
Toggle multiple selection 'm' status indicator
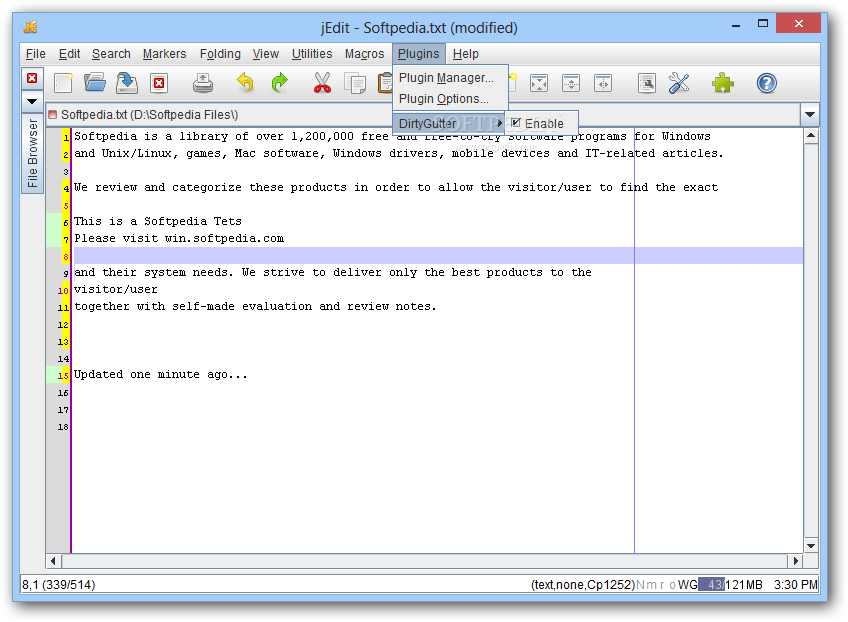[651, 585]
